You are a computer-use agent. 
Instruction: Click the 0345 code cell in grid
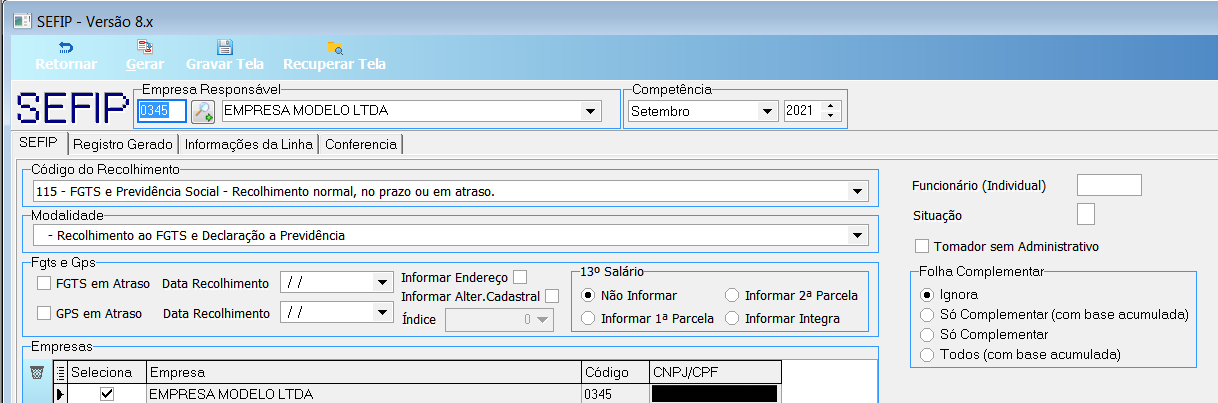point(615,394)
